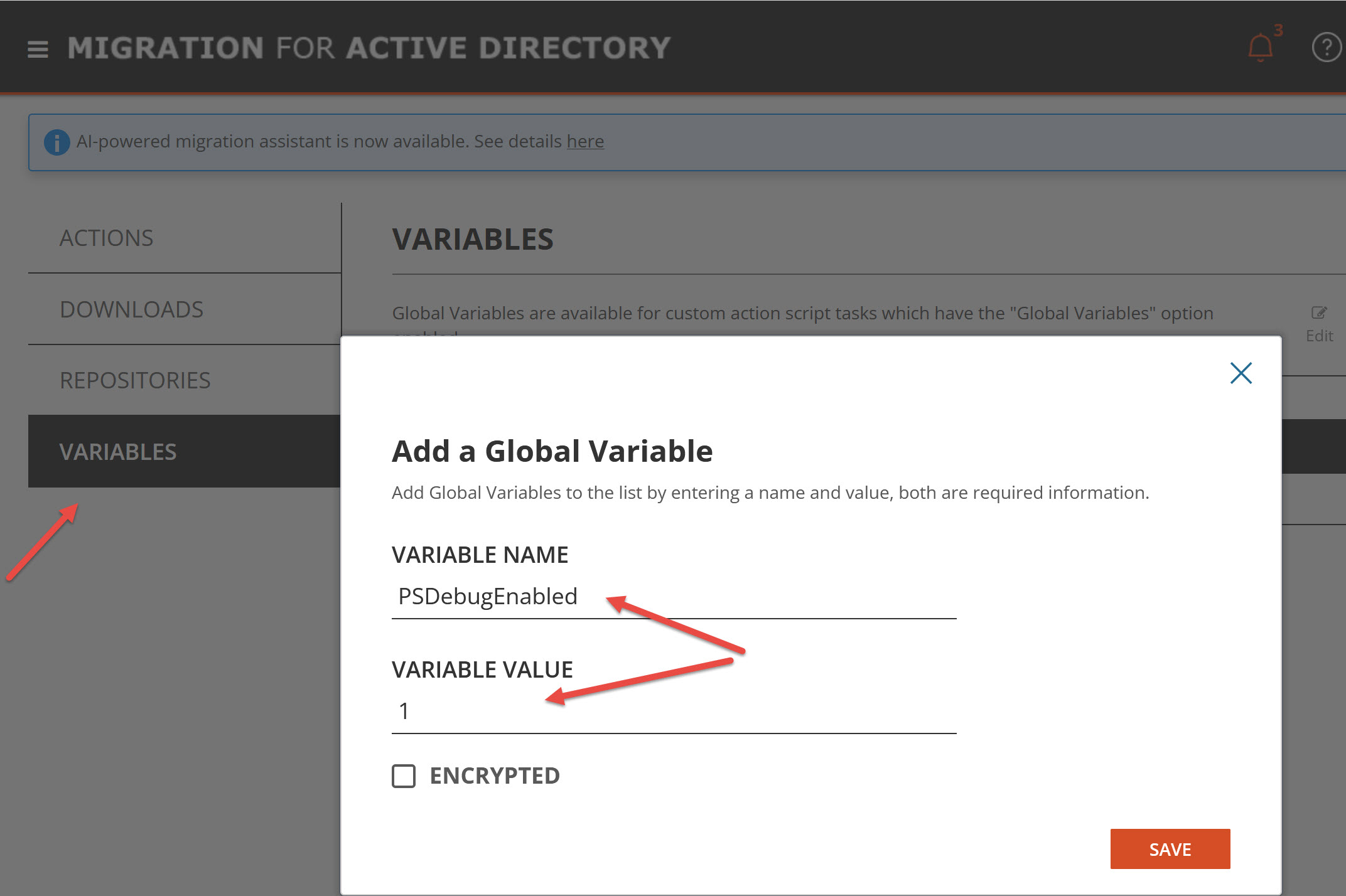1346x896 pixels.
Task: Select REPOSITORIES in the sidebar
Action: click(135, 380)
